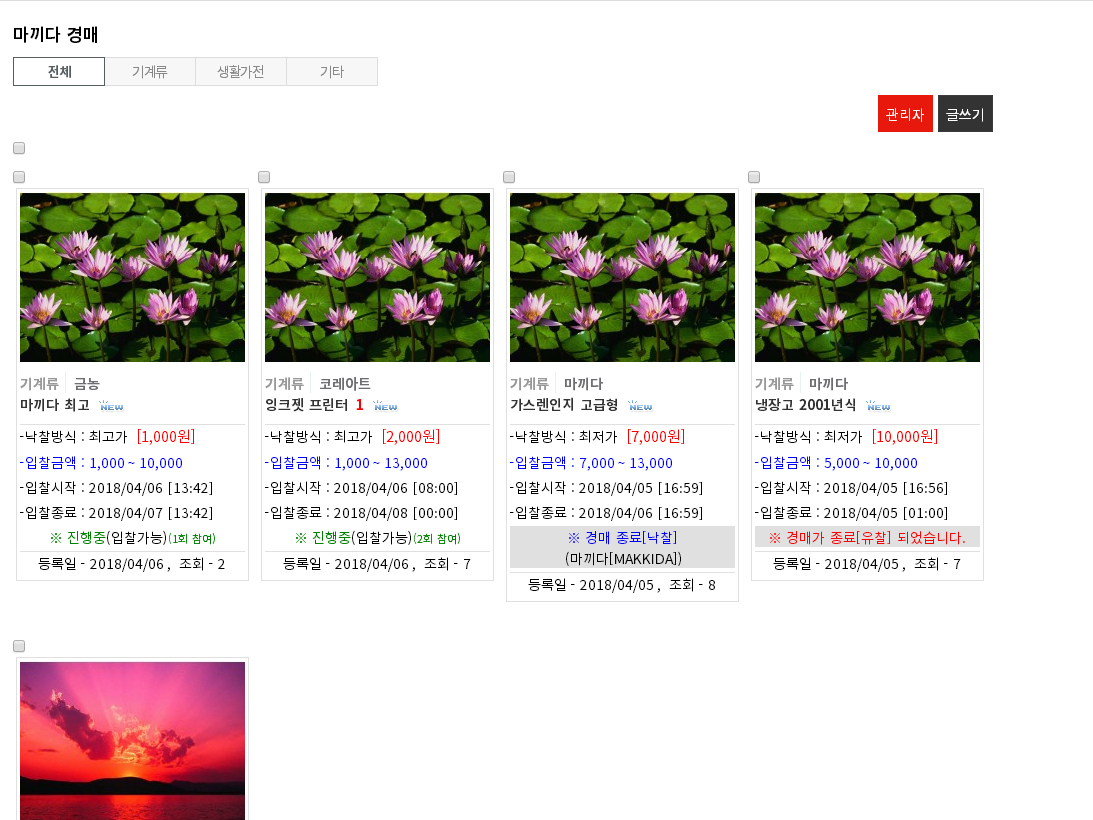Viewport: 1093px width, 820px height.
Task: Open the 기타 category tab
Action: [x=331, y=71]
